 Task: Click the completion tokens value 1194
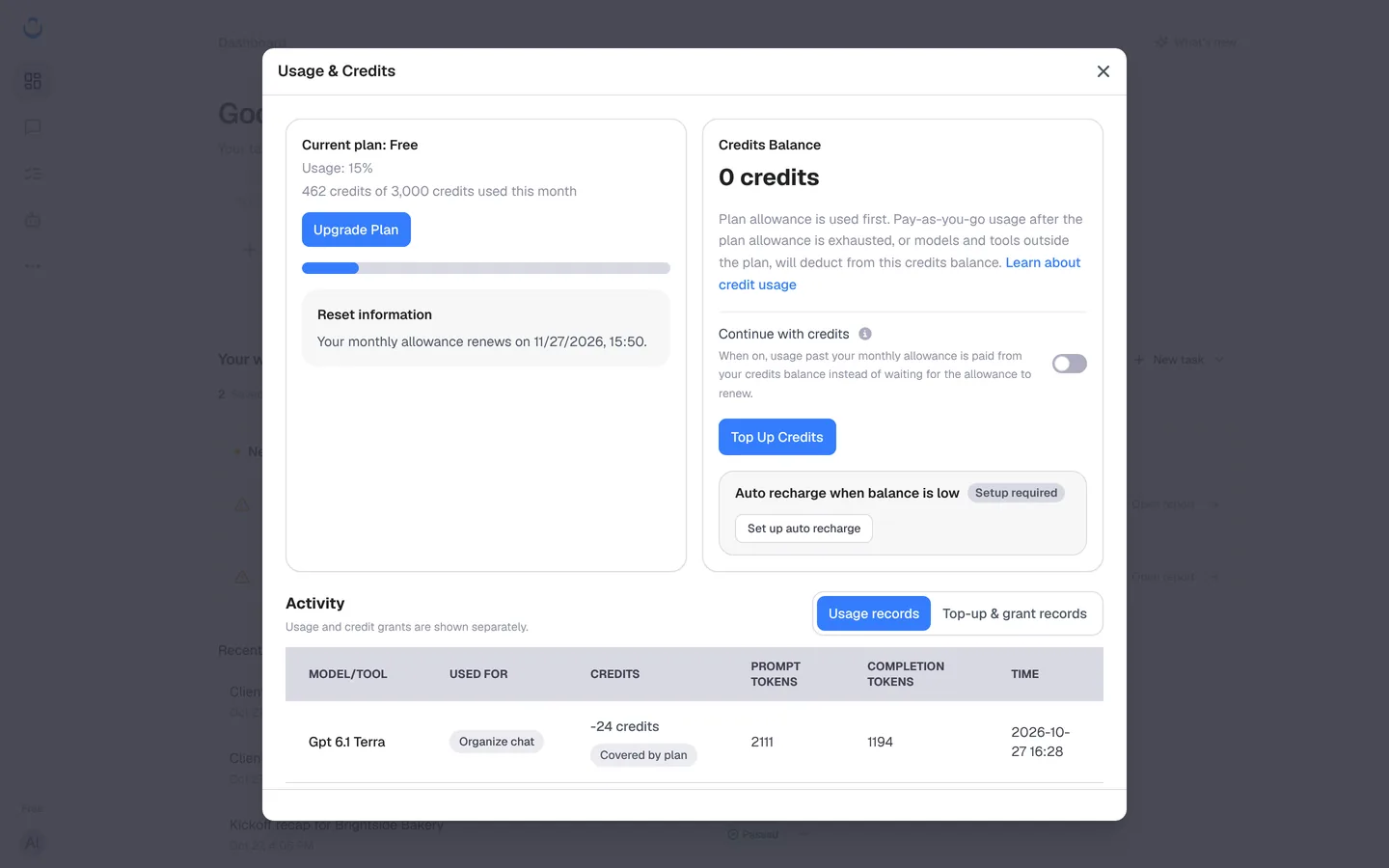click(880, 742)
